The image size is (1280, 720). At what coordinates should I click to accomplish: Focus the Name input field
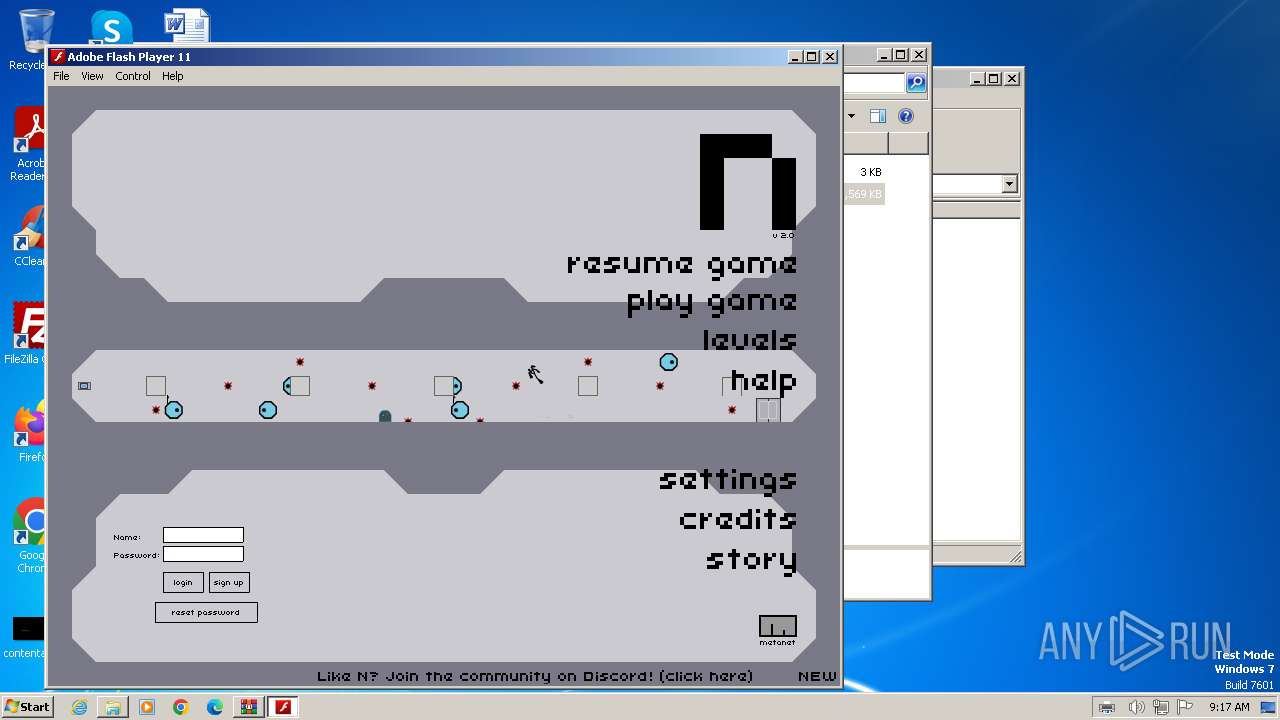[203, 535]
